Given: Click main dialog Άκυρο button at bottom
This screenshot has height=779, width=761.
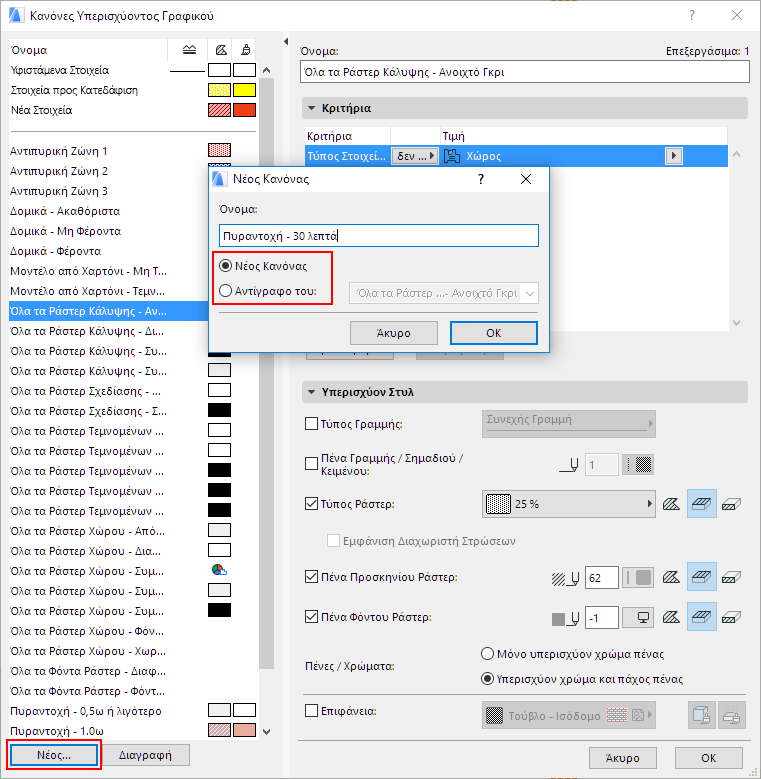Looking at the screenshot, I should coord(622,758).
